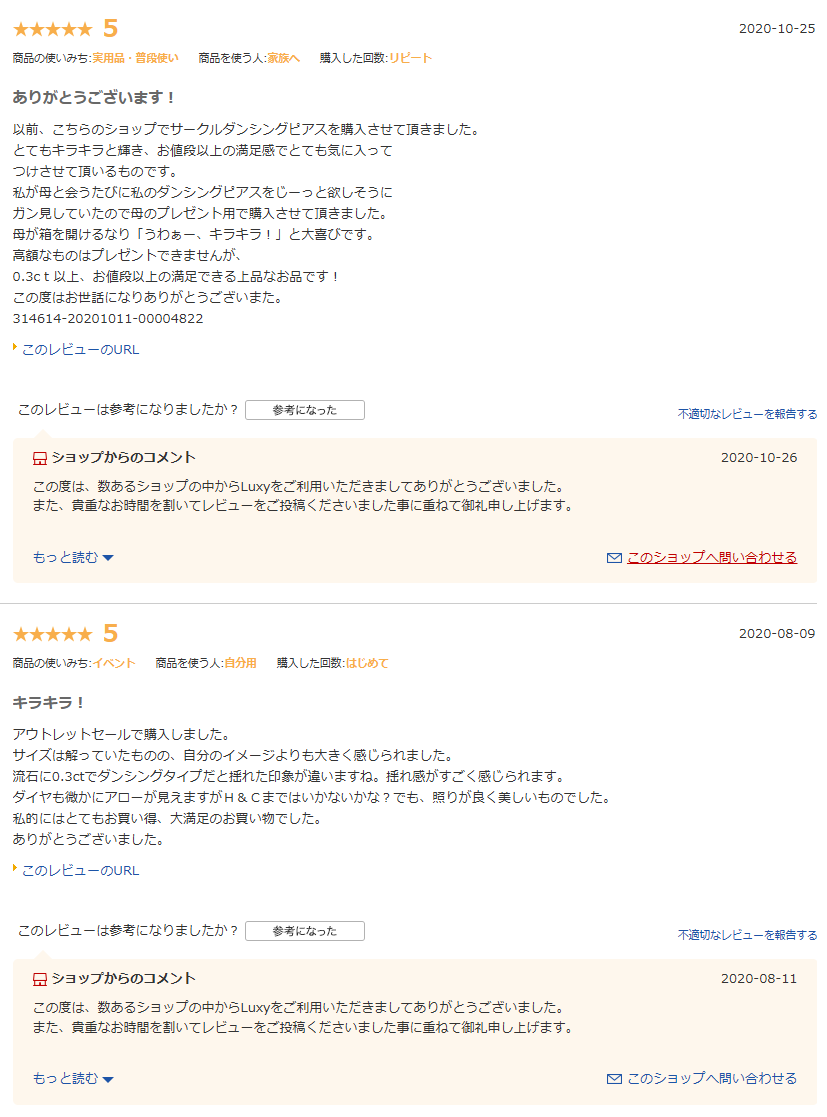Mark the first review as 参考になった
827x1117 pixels.
coord(305,410)
